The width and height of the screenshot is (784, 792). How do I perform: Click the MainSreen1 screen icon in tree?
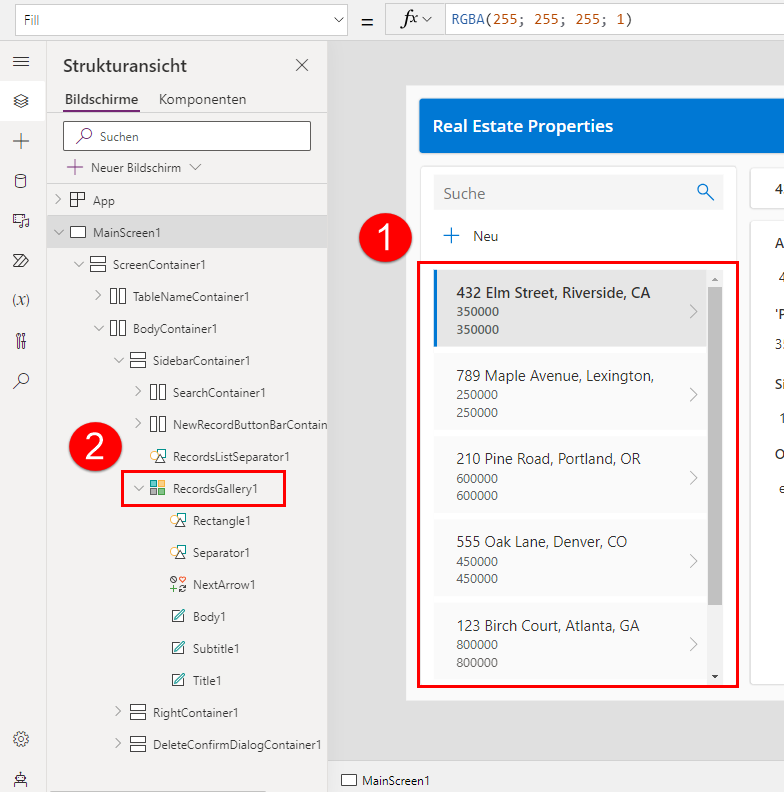click(x=78, y=232)
